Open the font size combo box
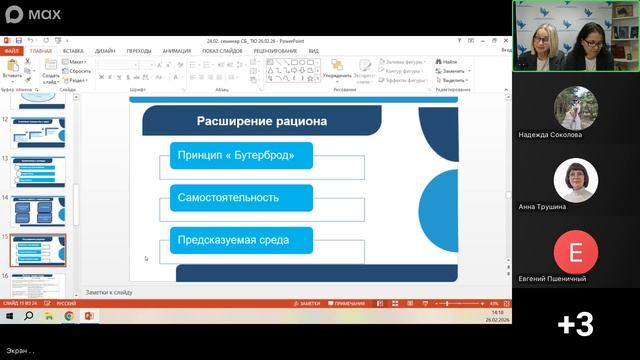The width and height of the screenshot is (640, 360). tap(146, 65)
